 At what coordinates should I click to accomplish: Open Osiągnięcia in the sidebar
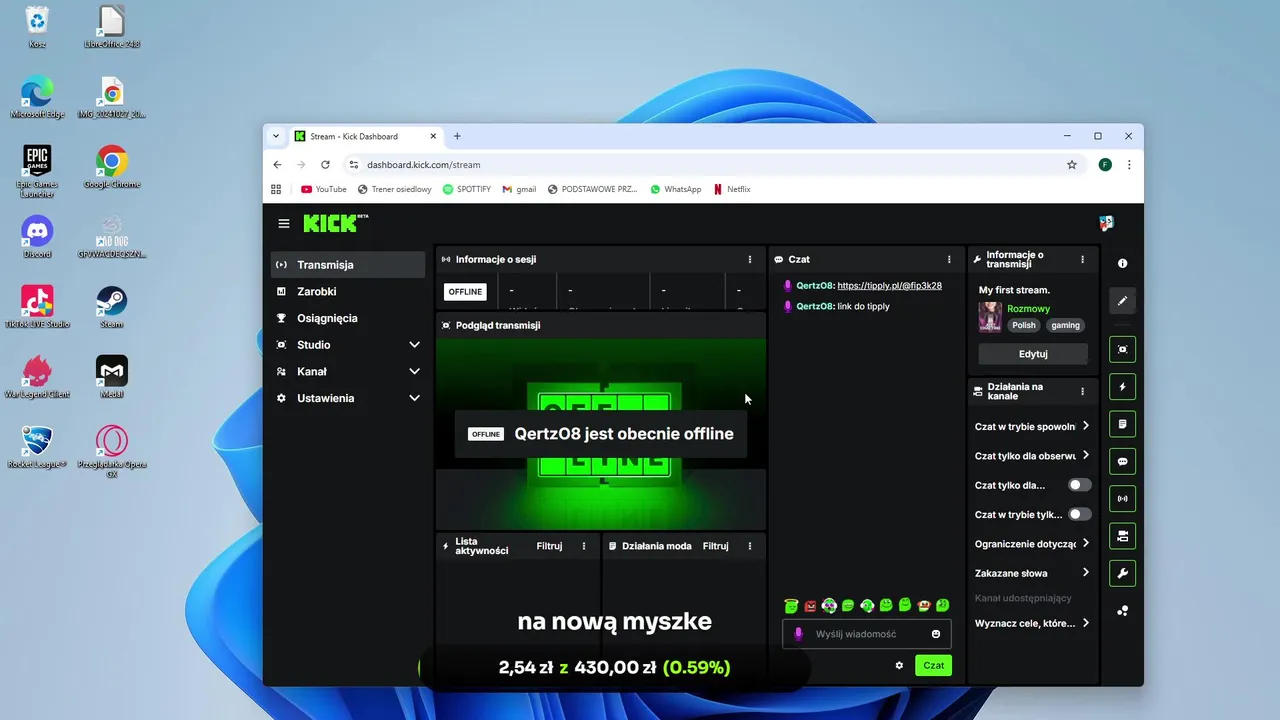(x=348, y=318)
